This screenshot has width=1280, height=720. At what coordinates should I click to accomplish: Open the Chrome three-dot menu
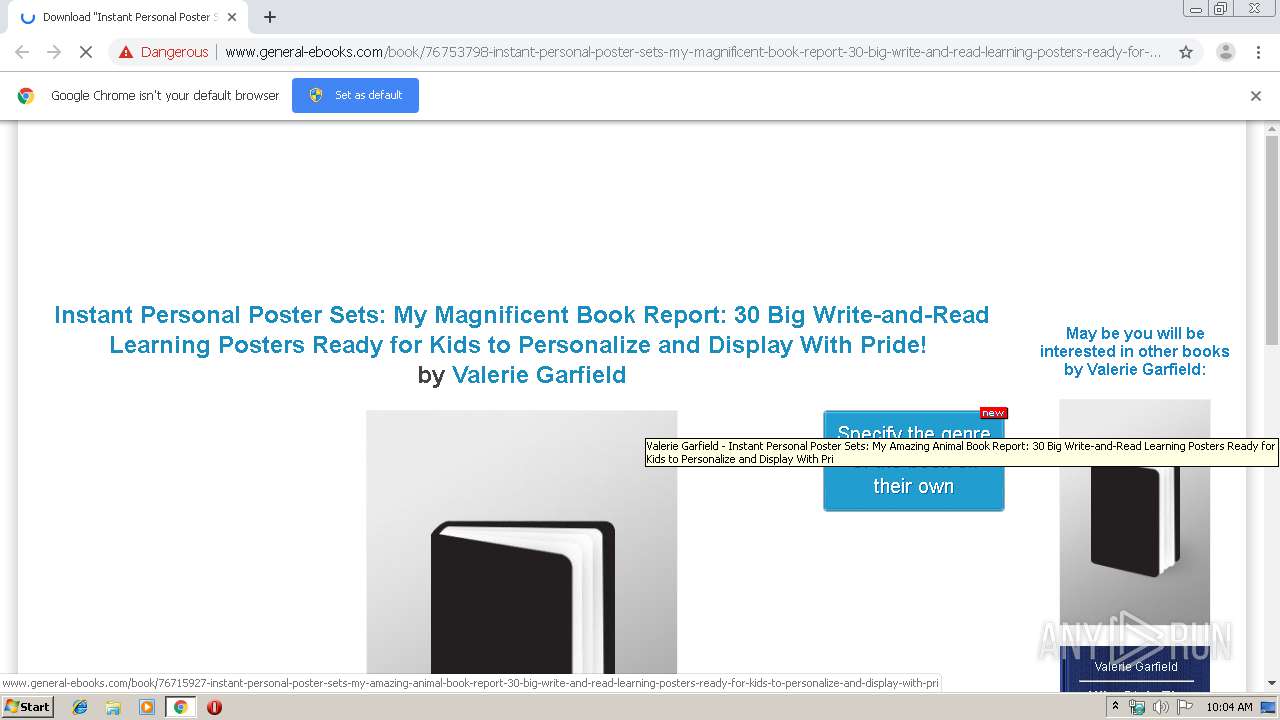coord(1258,52)
